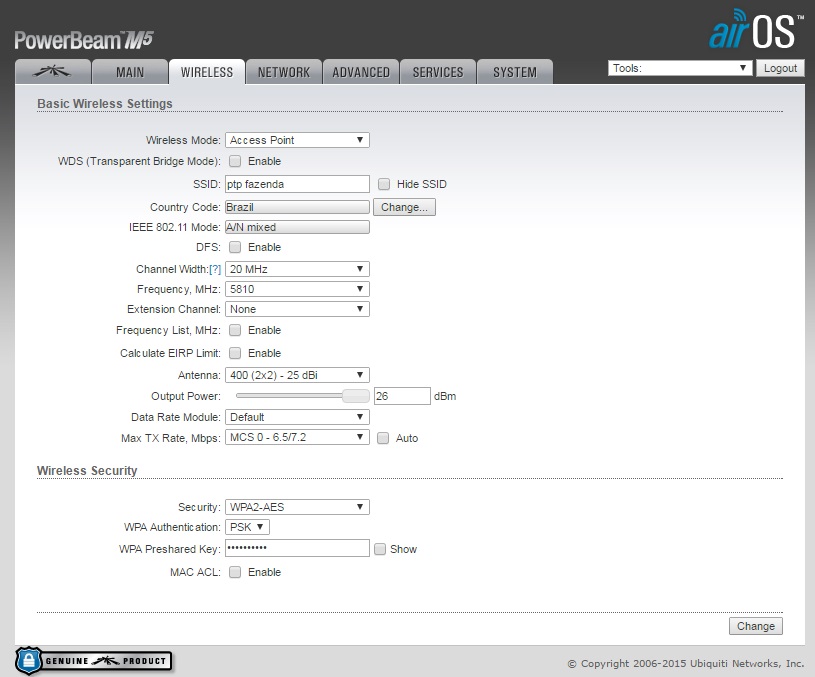This screenshot has width=815, height=677.
Task: Enable the MAC ACL checkbox
Action: point(235,572)
